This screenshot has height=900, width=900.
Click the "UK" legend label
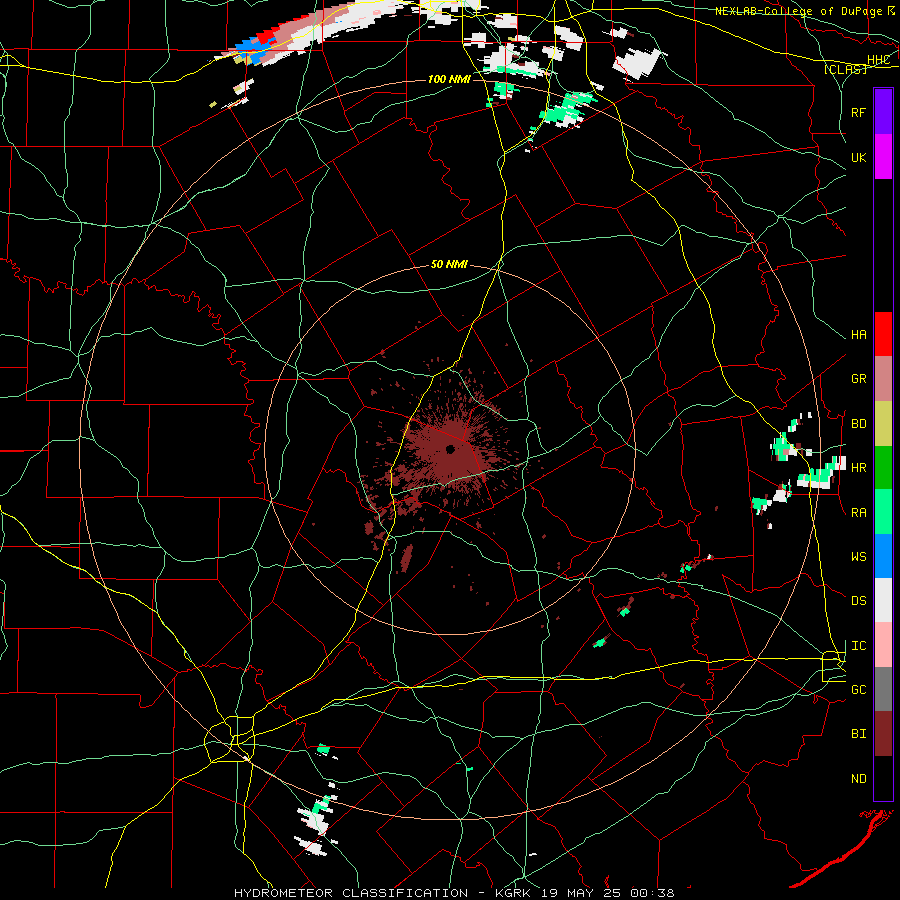858,158
